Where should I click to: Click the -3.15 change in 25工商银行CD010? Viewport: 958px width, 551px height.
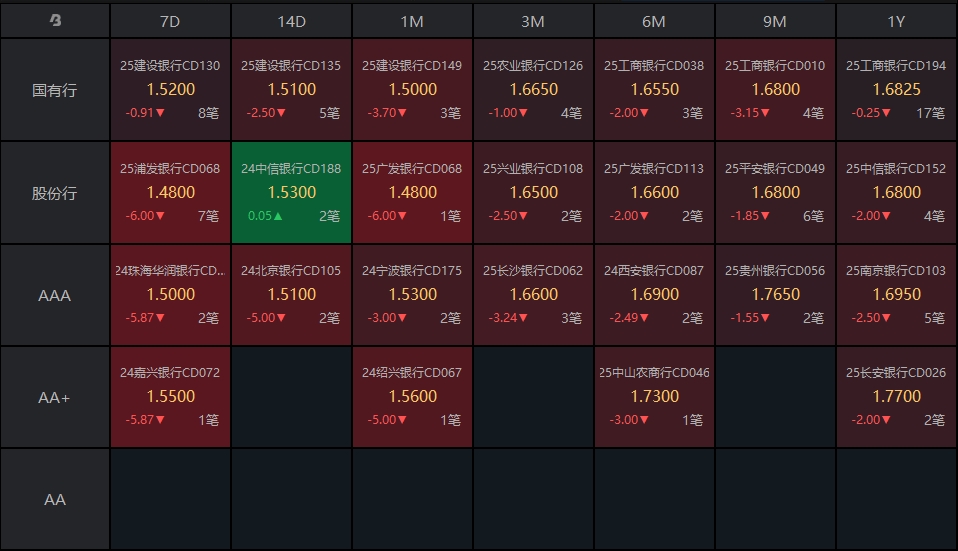pyautogui.click(x=750, y=113)
